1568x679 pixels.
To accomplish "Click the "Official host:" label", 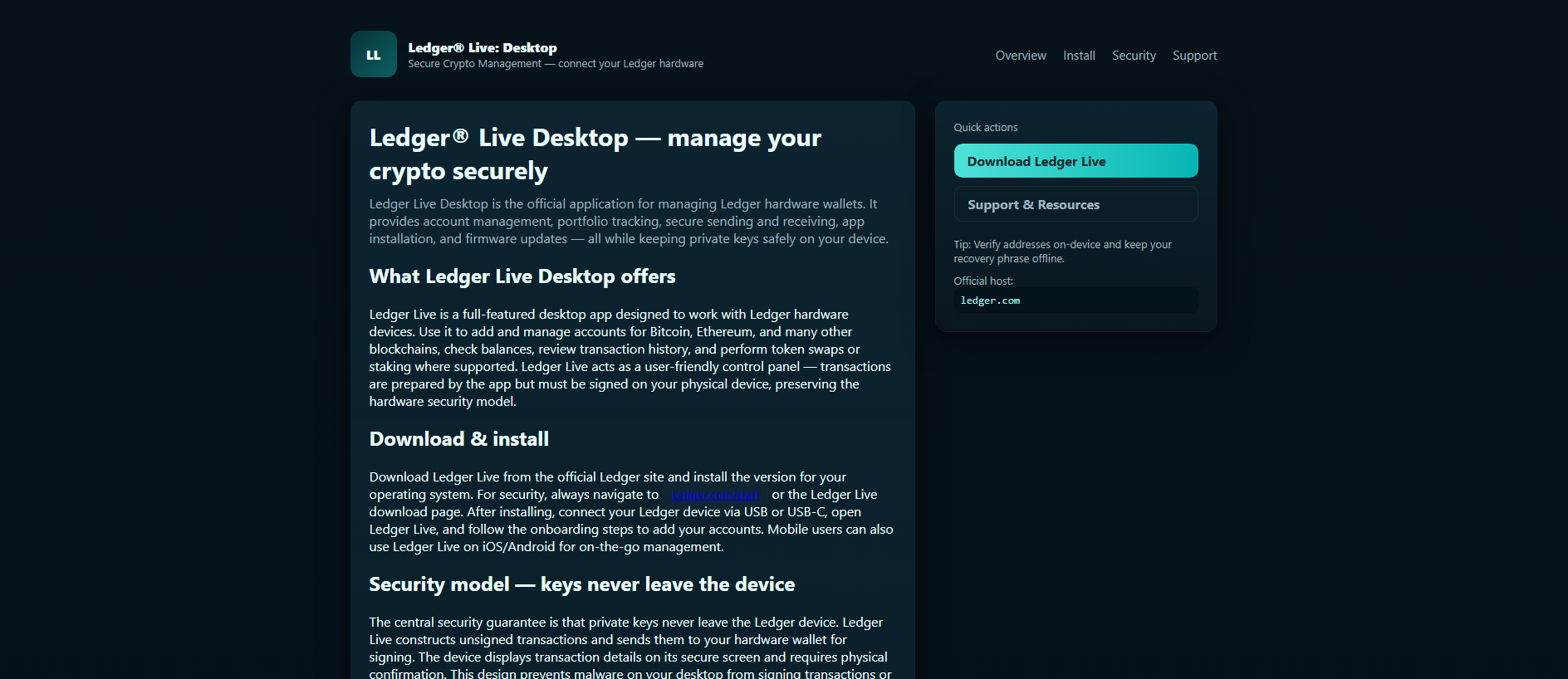I will (983, 281).
